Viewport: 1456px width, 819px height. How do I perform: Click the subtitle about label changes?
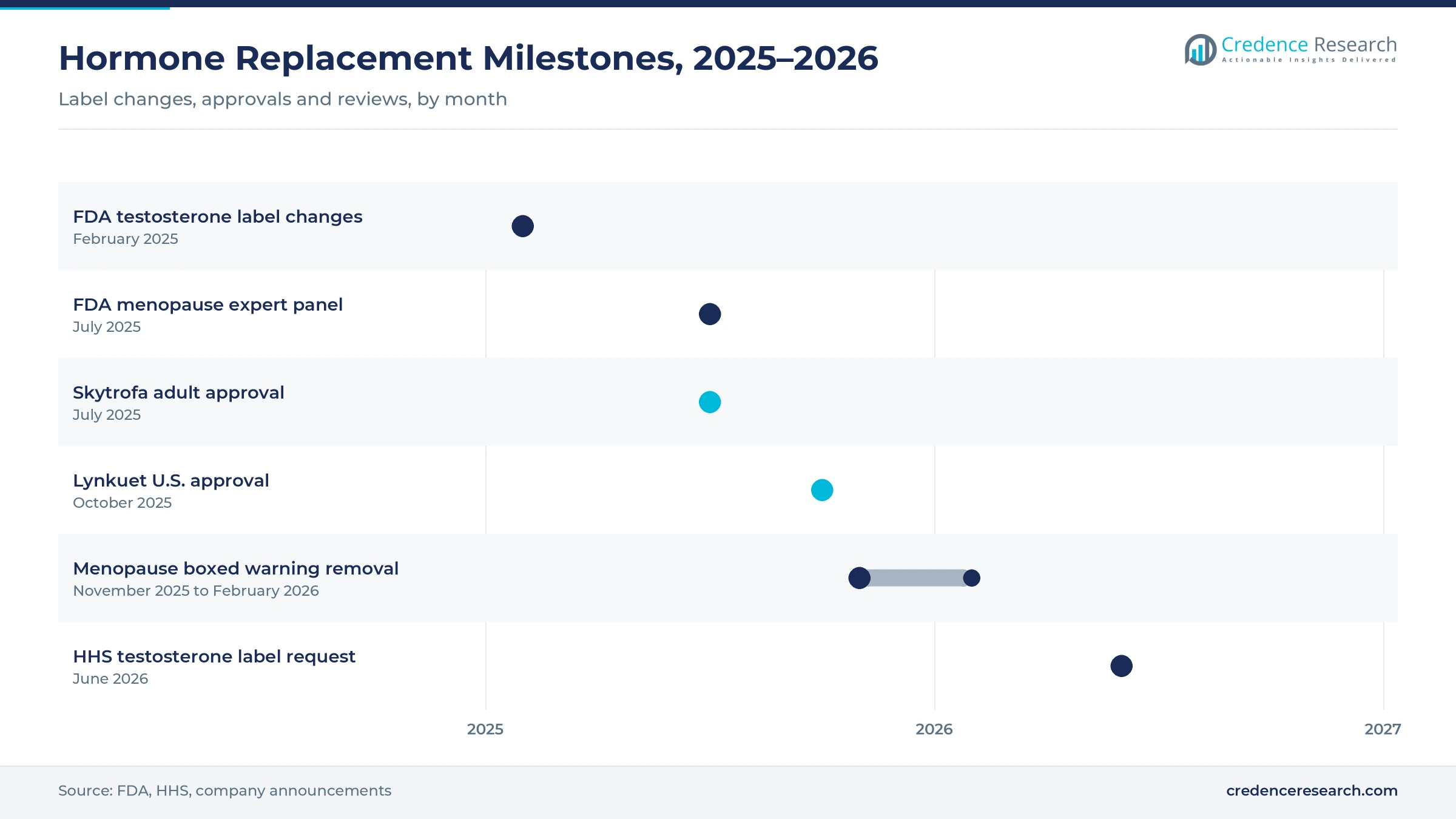[283, 99]
